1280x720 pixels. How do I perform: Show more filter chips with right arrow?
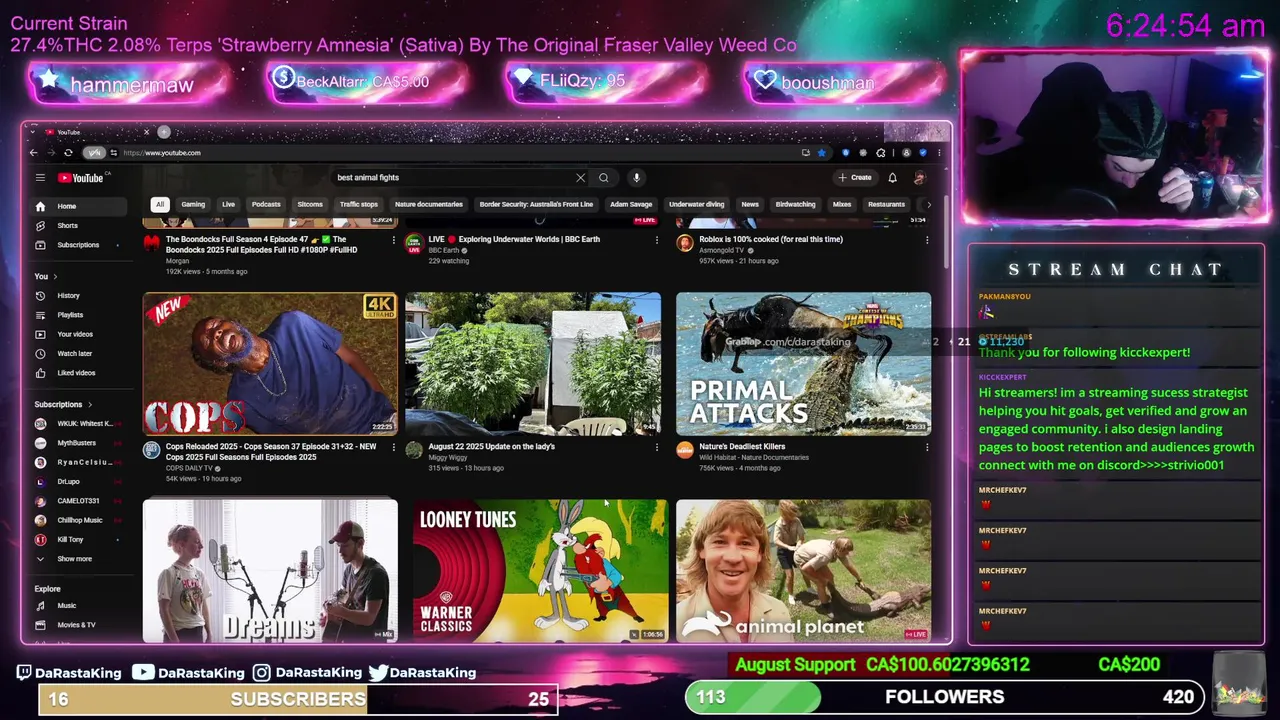[x=928, y=205]
